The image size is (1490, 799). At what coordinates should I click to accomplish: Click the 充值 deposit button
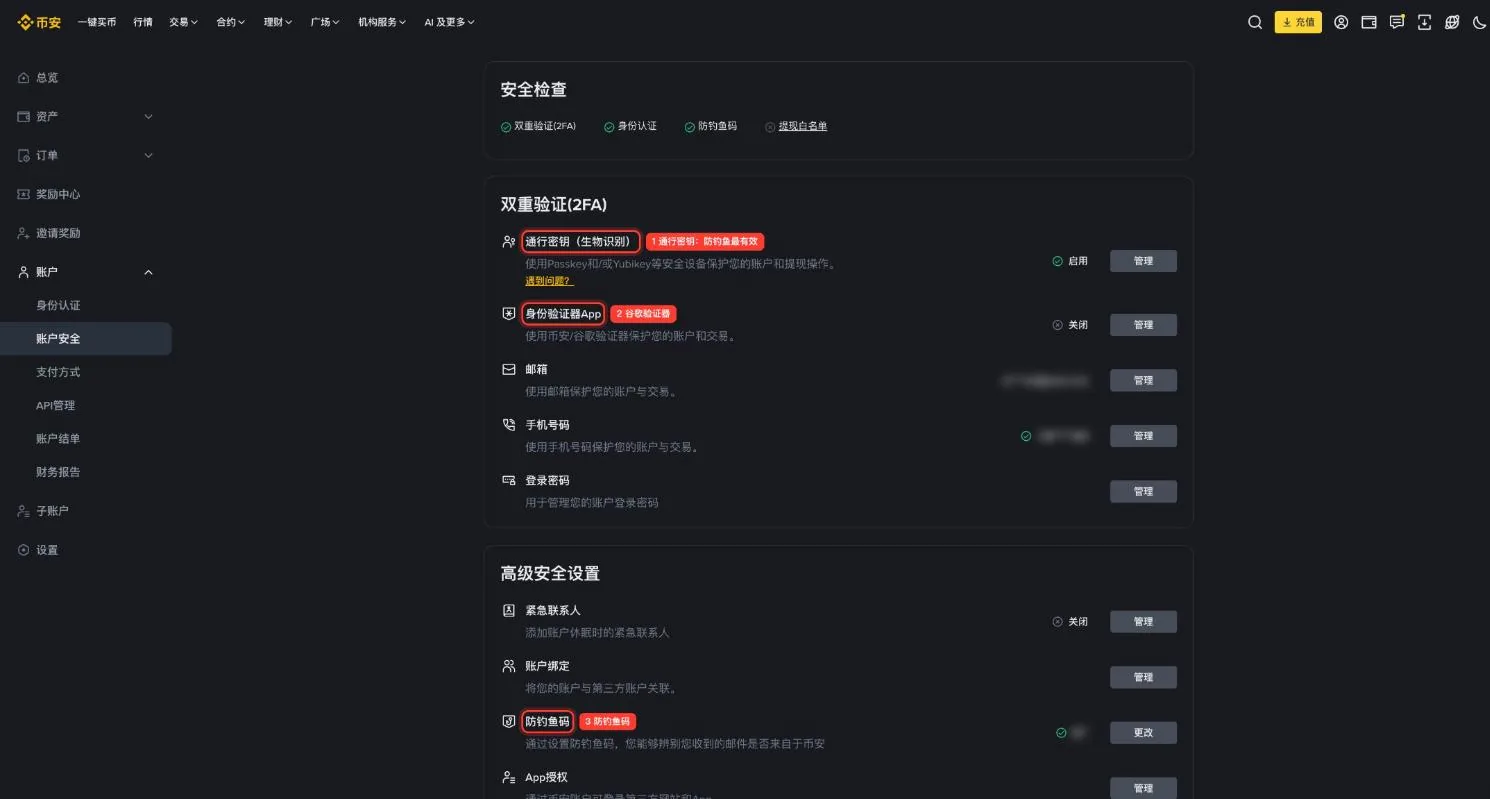click(1298, 22)
